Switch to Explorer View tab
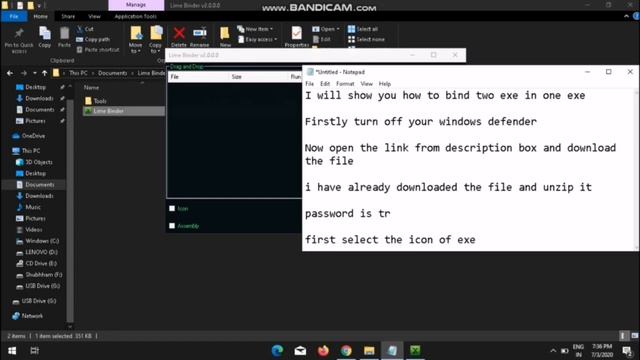The height and width of the screenshot is (360, 640). 94,16
